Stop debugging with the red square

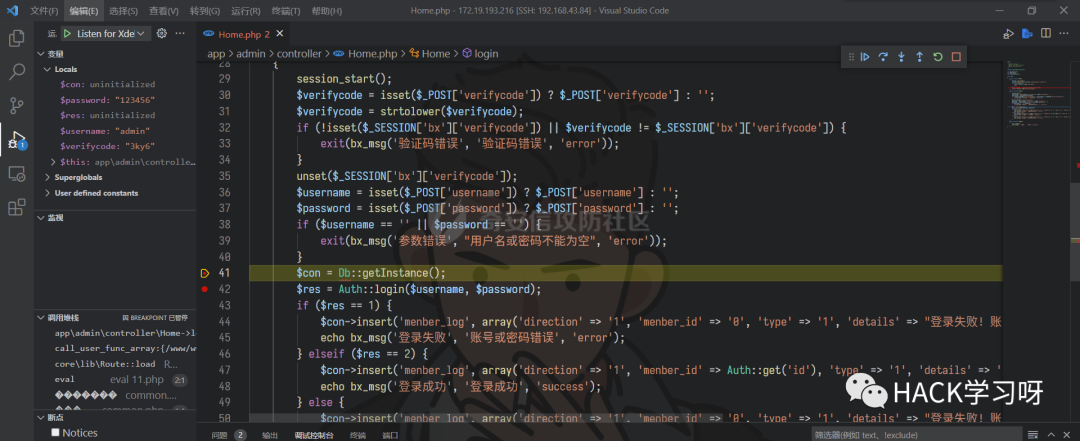pyautogui.click(x=956, y=57)
